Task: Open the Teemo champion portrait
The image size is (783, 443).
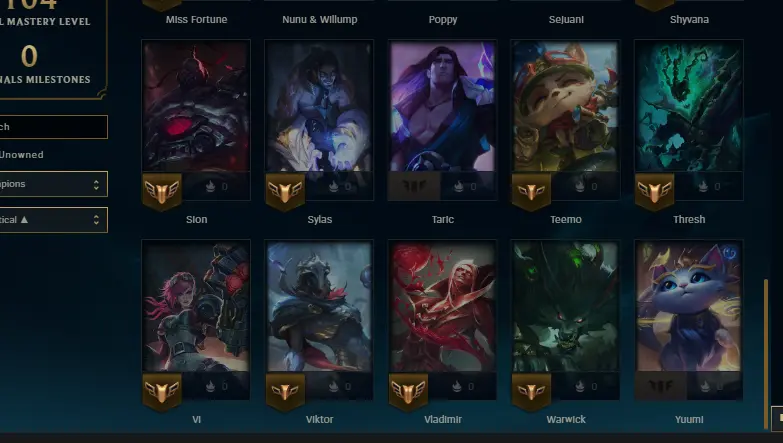Action: pyautogui.click(x=565, y=106)
